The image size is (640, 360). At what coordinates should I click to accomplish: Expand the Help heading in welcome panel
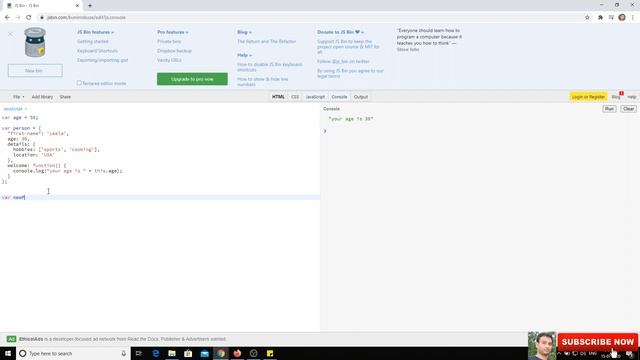[244, 55]
